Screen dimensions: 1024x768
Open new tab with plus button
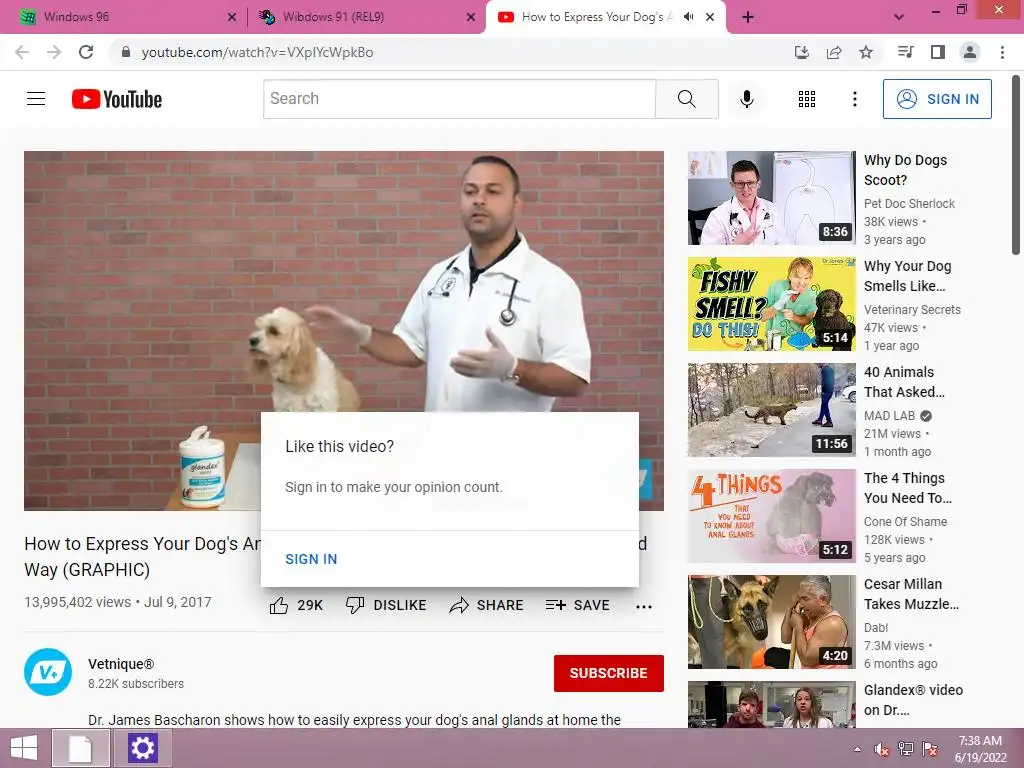(748, 17)
